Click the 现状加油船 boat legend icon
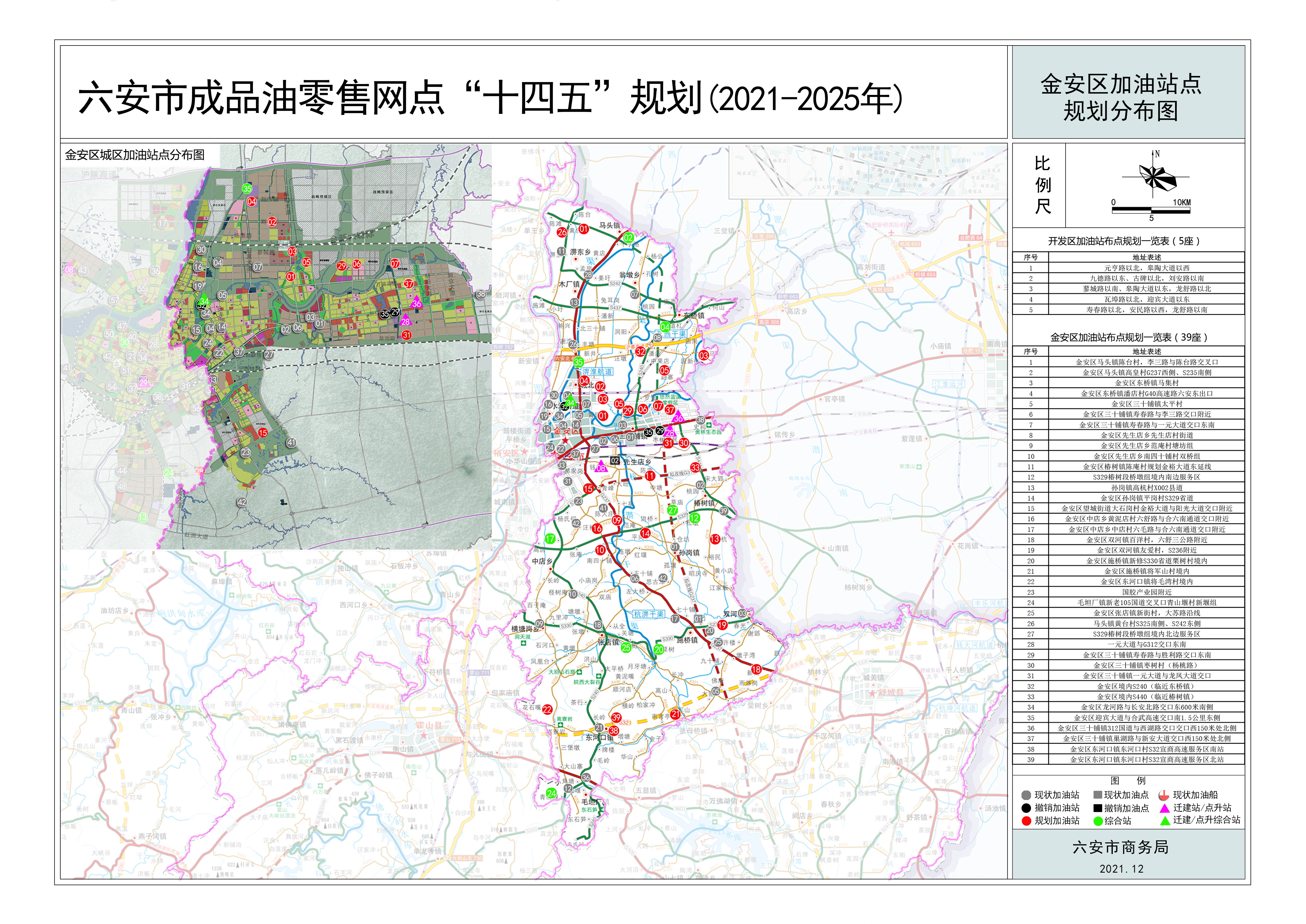 [x=1164, y=796]
